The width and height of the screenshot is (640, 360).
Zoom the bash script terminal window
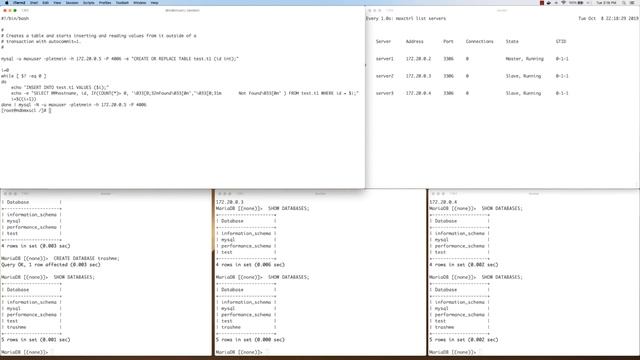15,10
